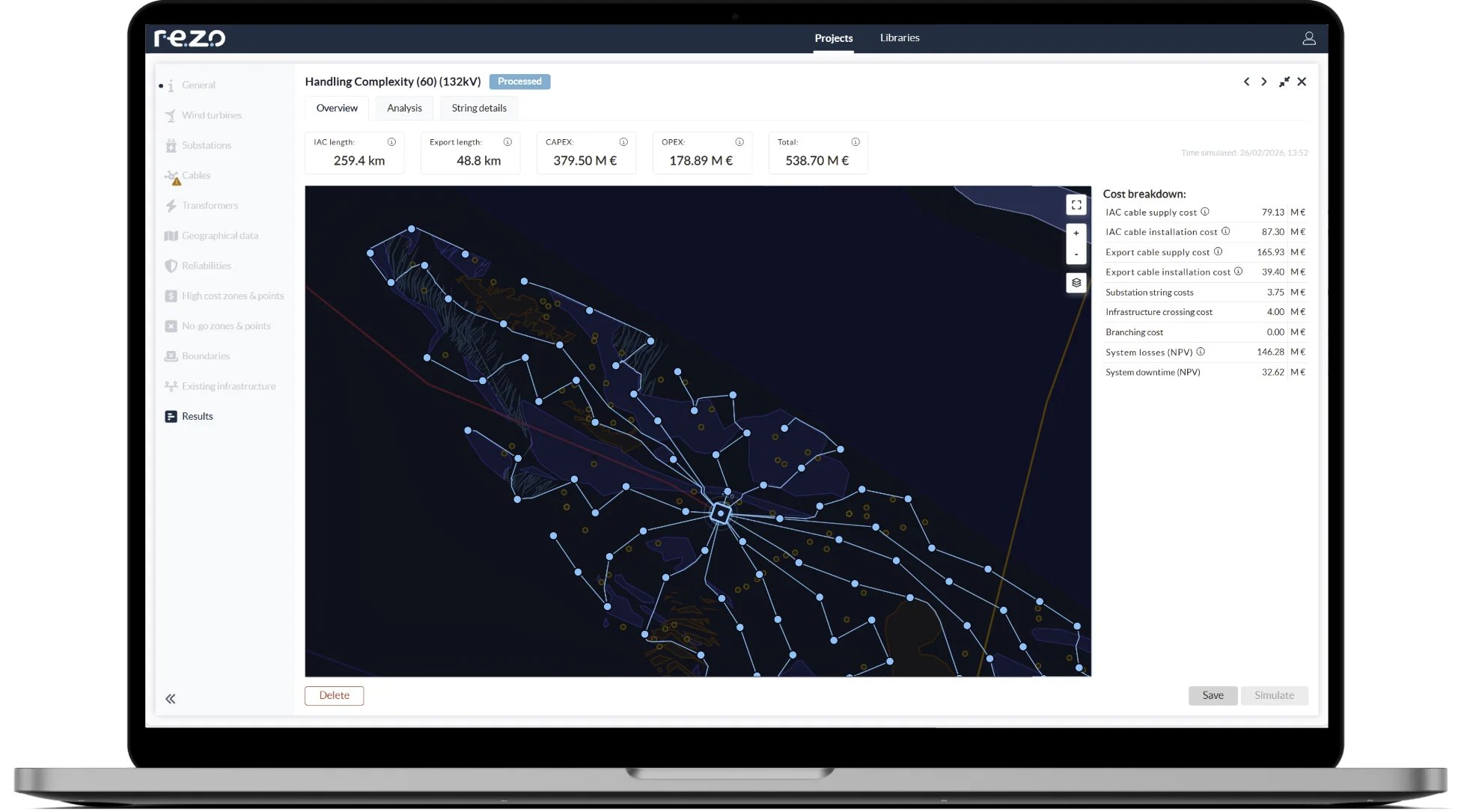This screenshot has width=1461, height=812.
Task: Click the CAPEX info icon
Action: pyautogui.click(x=623, y=142)
